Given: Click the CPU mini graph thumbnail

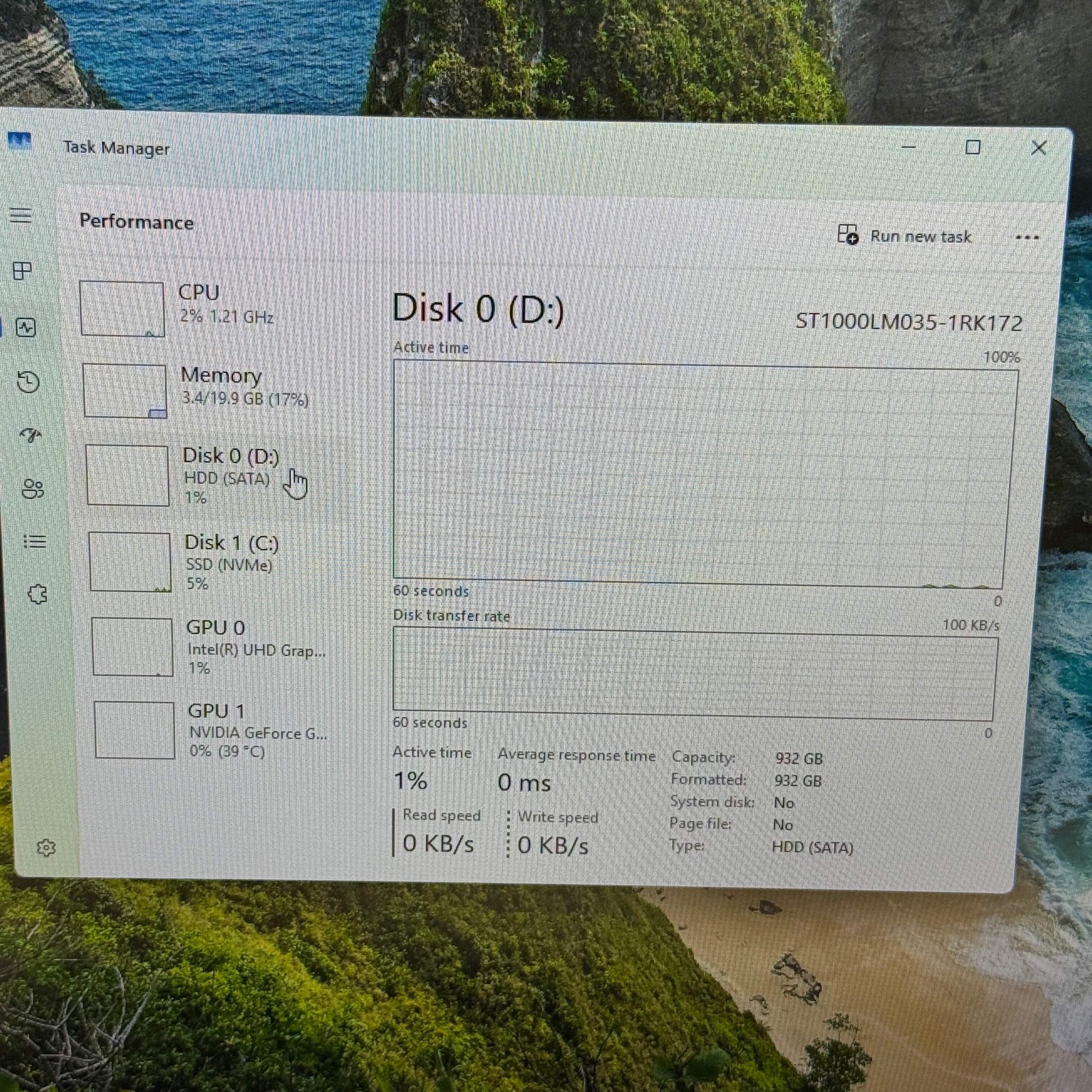Looking at the screenshot, I should click(x=121, y=309).
